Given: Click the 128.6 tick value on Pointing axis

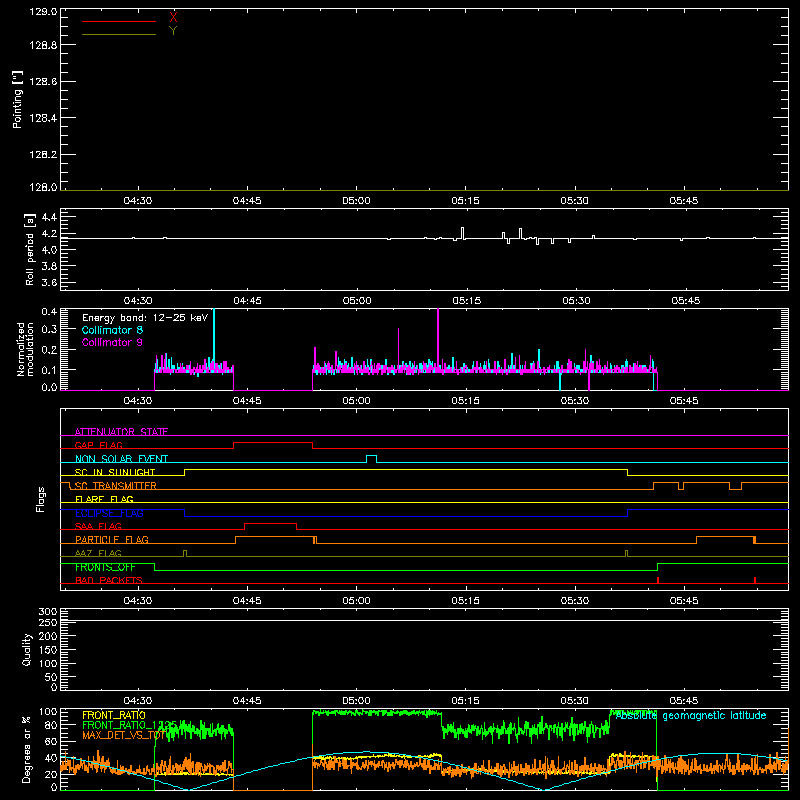Looking at the screenshot, I should coord(43,82).
